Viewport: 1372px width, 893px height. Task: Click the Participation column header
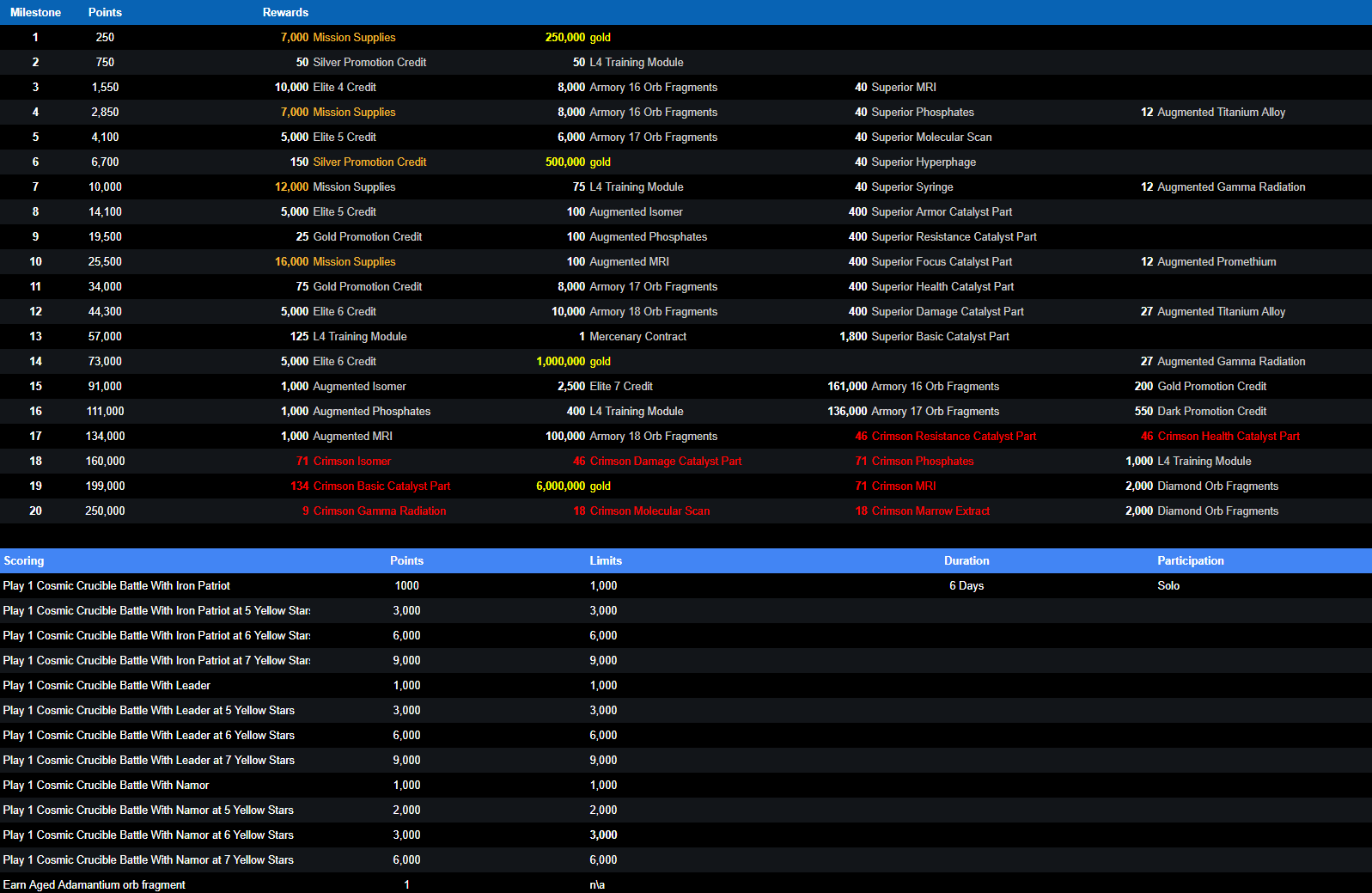click(1190, 560)
